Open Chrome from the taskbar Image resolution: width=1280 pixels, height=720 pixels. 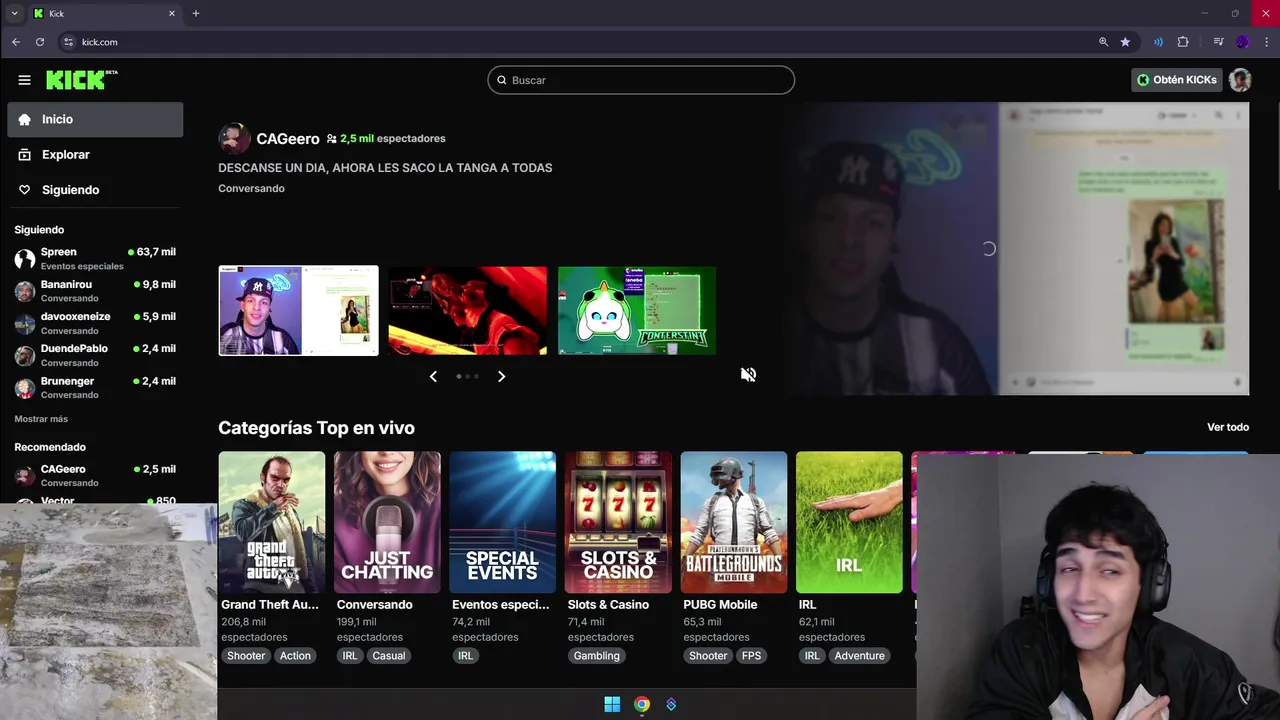642,704
